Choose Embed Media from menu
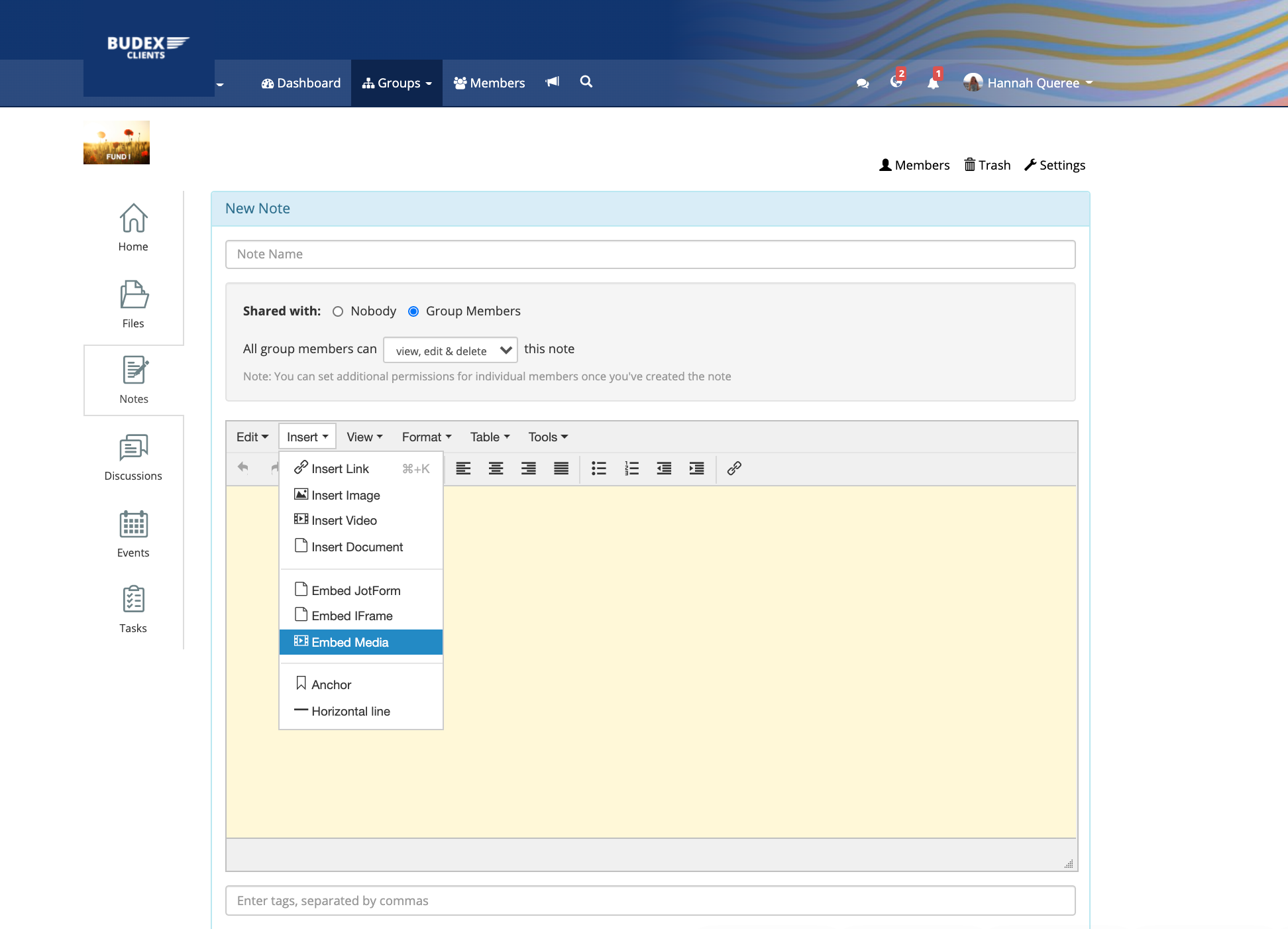 point(361,642)
